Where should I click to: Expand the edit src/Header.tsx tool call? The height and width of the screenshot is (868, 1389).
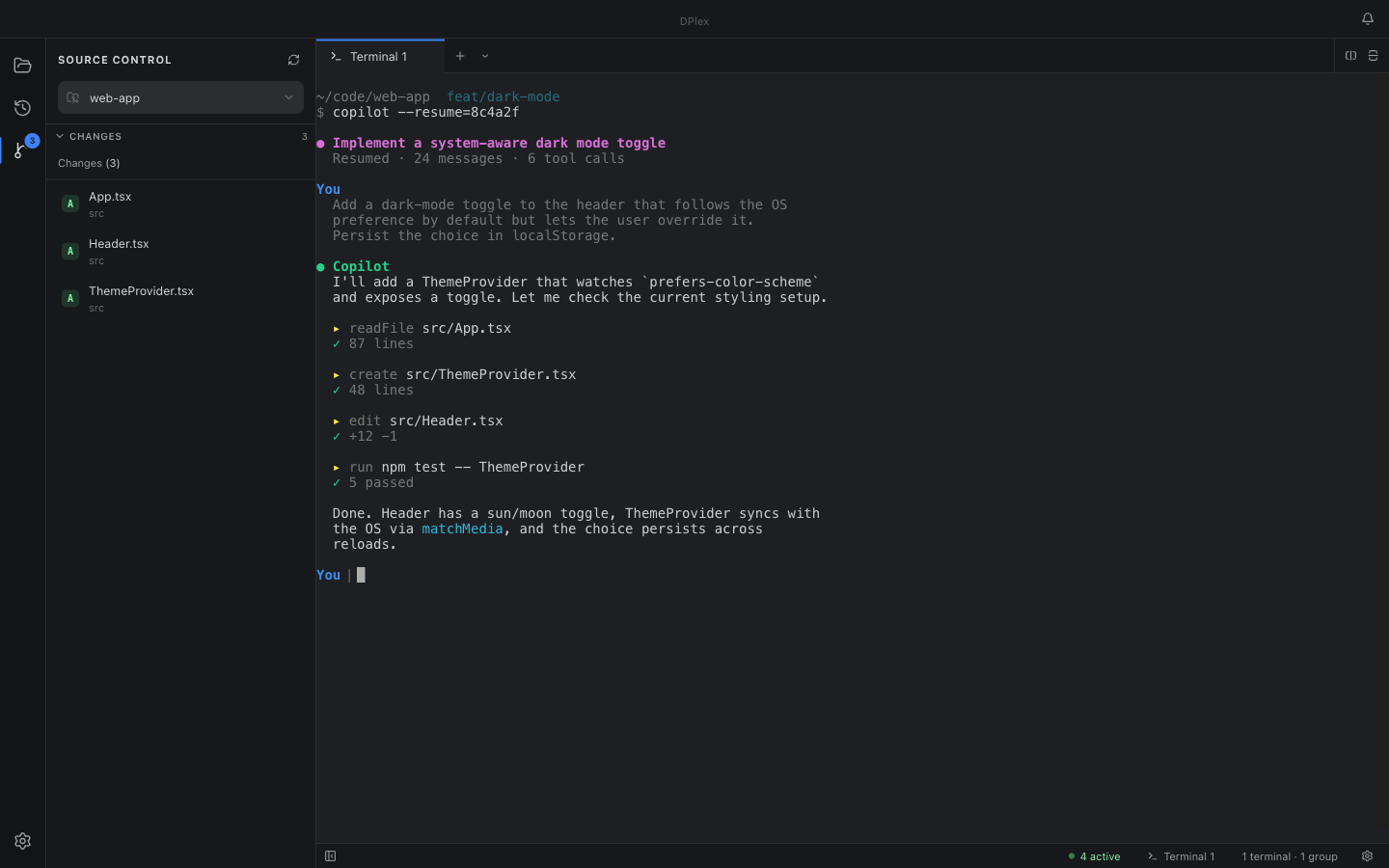[x=418, y=420]
